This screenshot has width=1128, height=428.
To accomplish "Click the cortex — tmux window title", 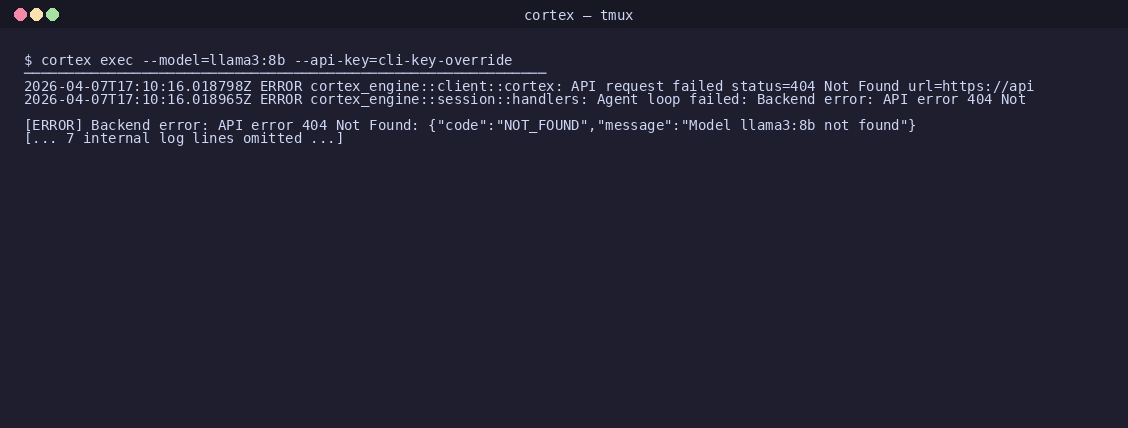I will click(578, 15).
